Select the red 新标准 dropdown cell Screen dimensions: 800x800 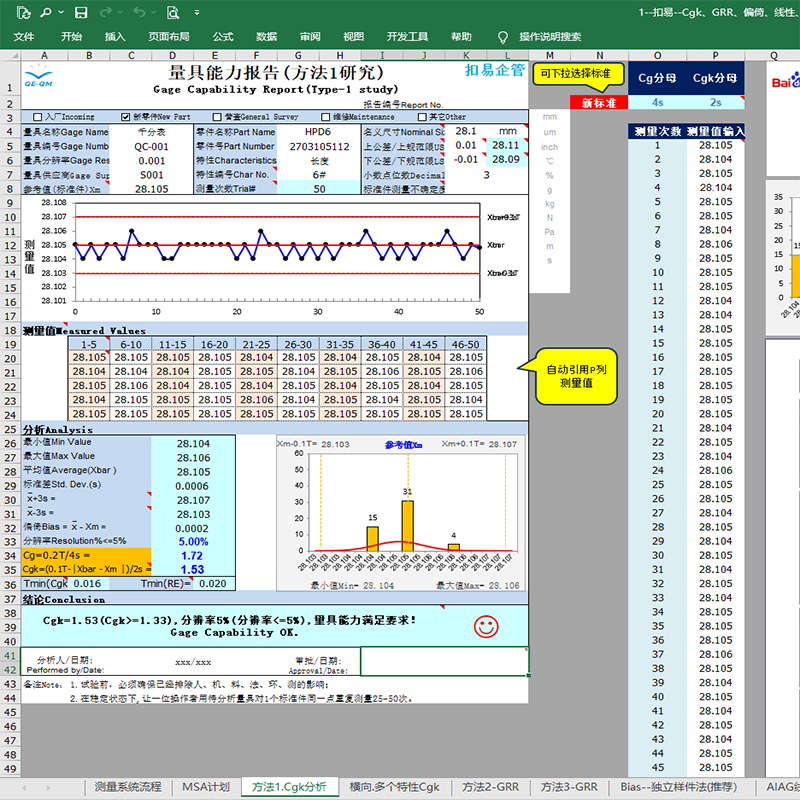[599, 103]
